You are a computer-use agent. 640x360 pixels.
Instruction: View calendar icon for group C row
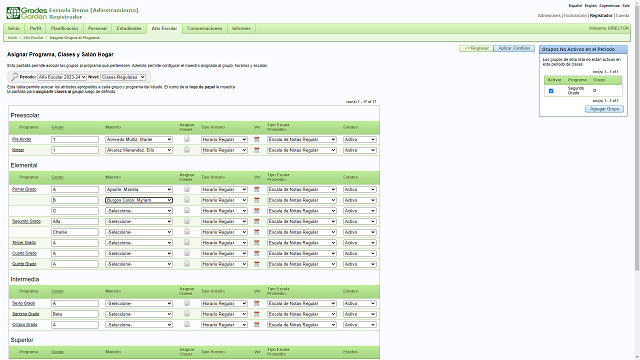coord(256,211)
